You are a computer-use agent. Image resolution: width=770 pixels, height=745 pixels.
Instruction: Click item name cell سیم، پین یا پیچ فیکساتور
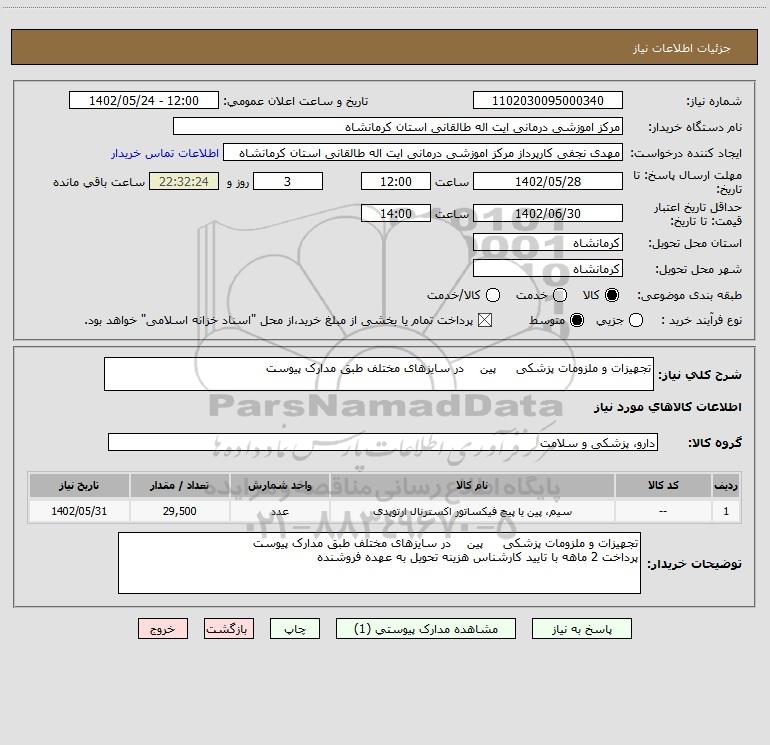click(x=472, y=511)
